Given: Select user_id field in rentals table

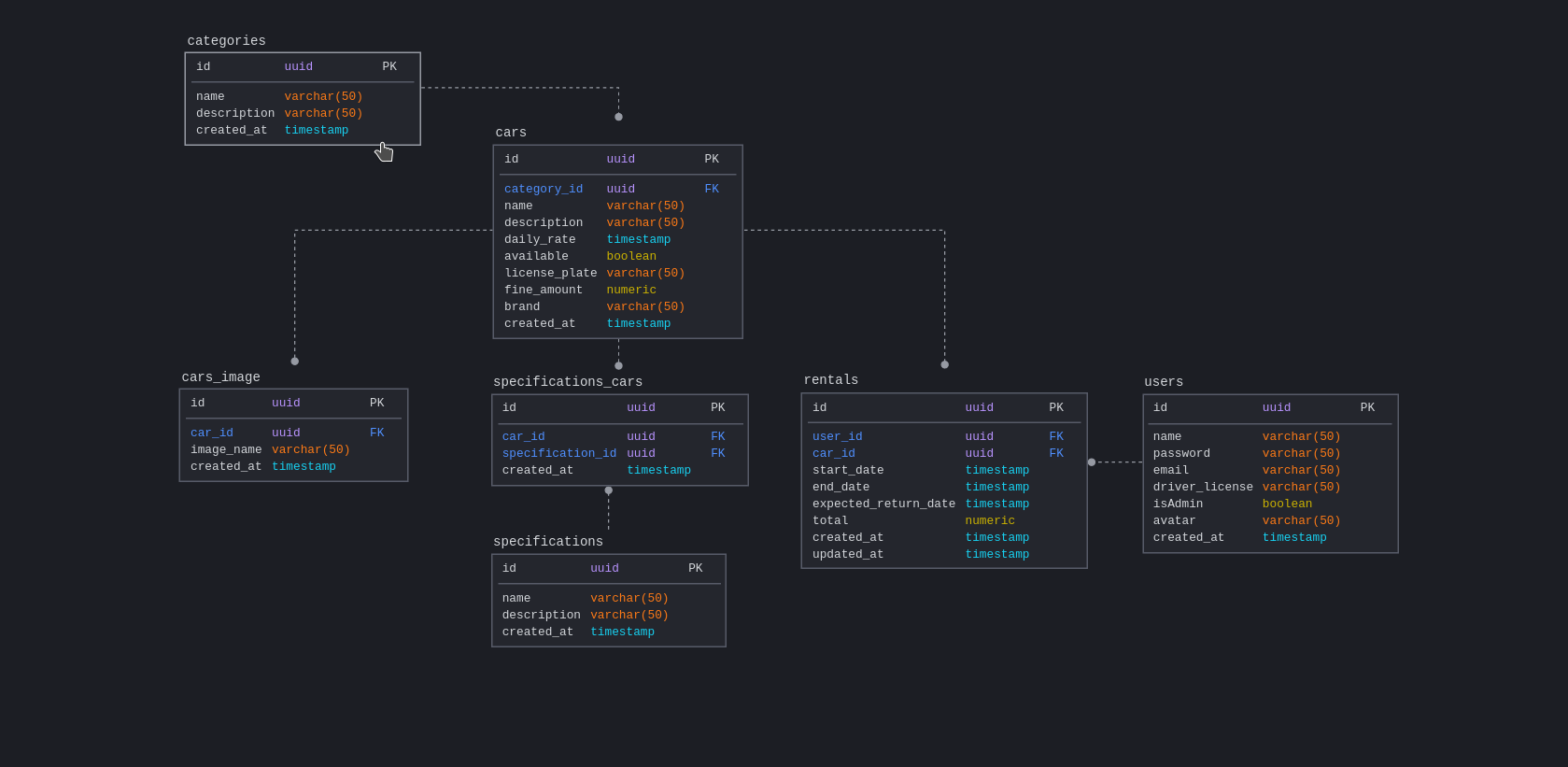Looking at the screenshot, I should click(x=838, y=436).
